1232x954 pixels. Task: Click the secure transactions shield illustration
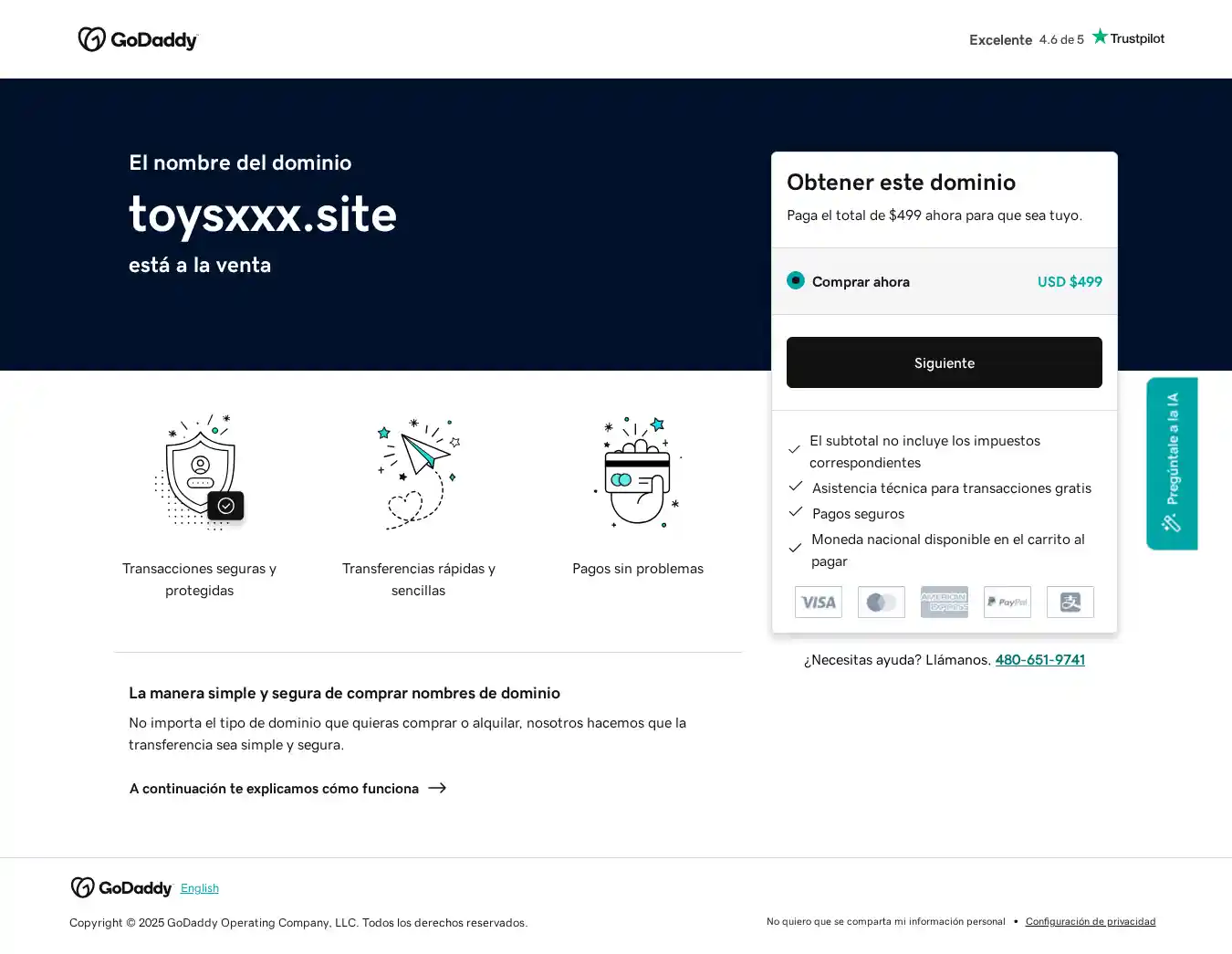200,472
